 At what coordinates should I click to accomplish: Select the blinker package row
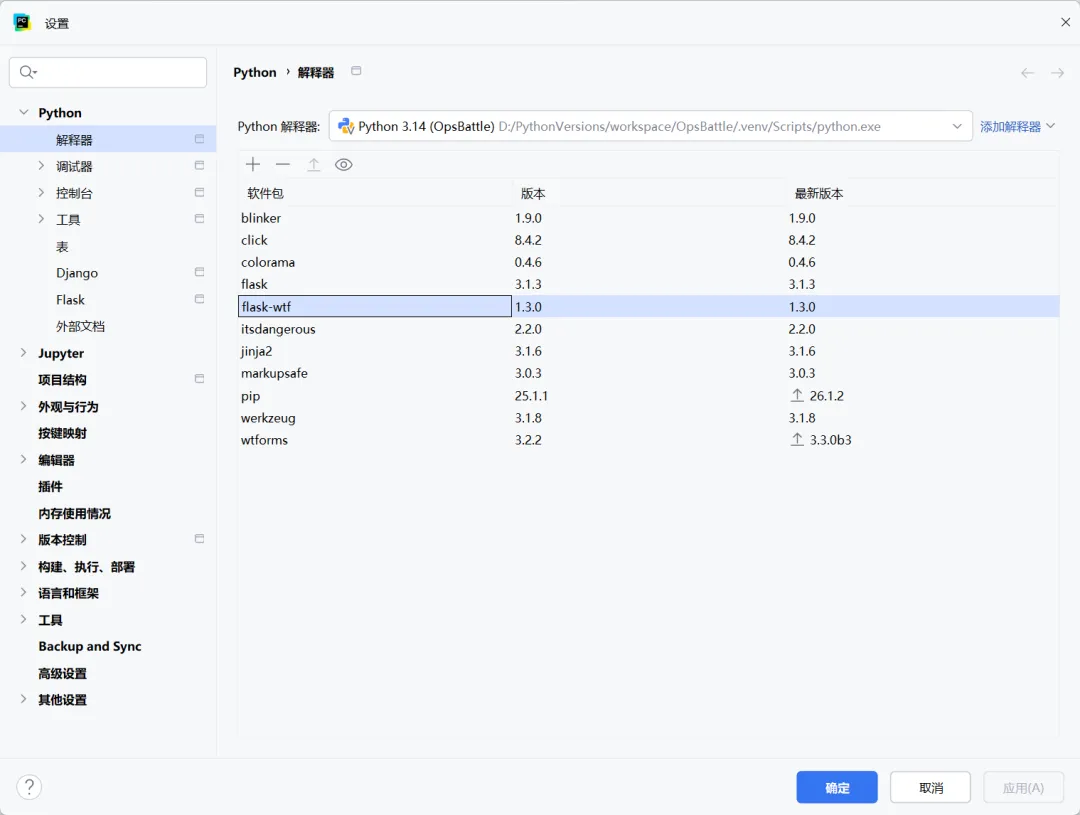coord(649,218)
